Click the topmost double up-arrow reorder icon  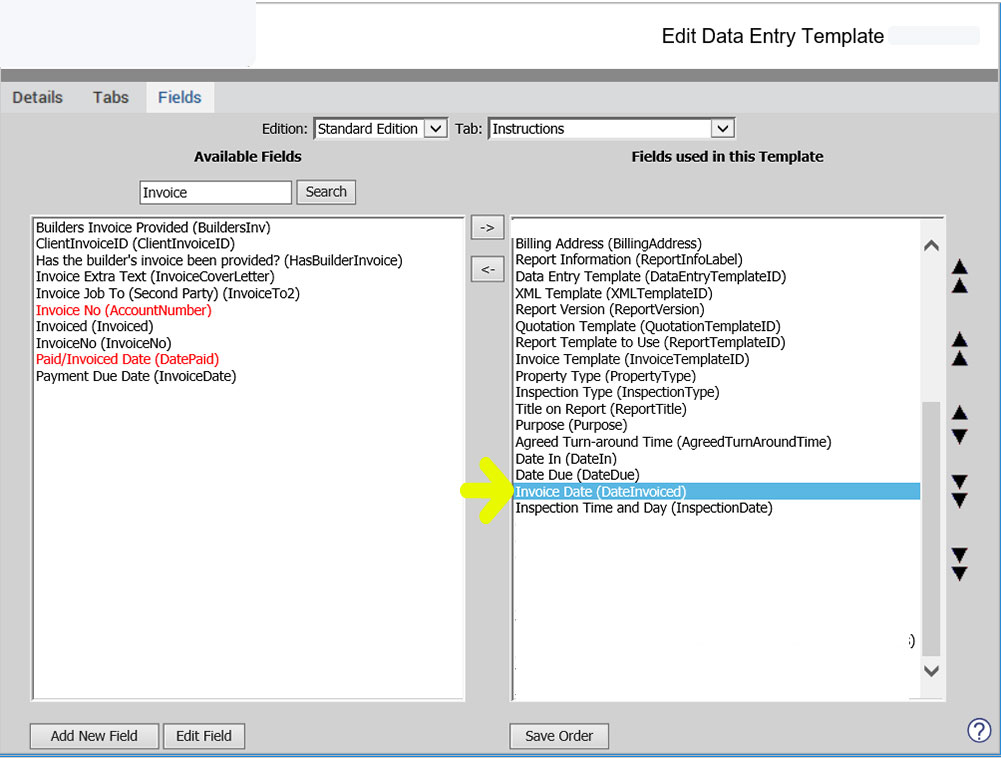[x=960, y=276]
